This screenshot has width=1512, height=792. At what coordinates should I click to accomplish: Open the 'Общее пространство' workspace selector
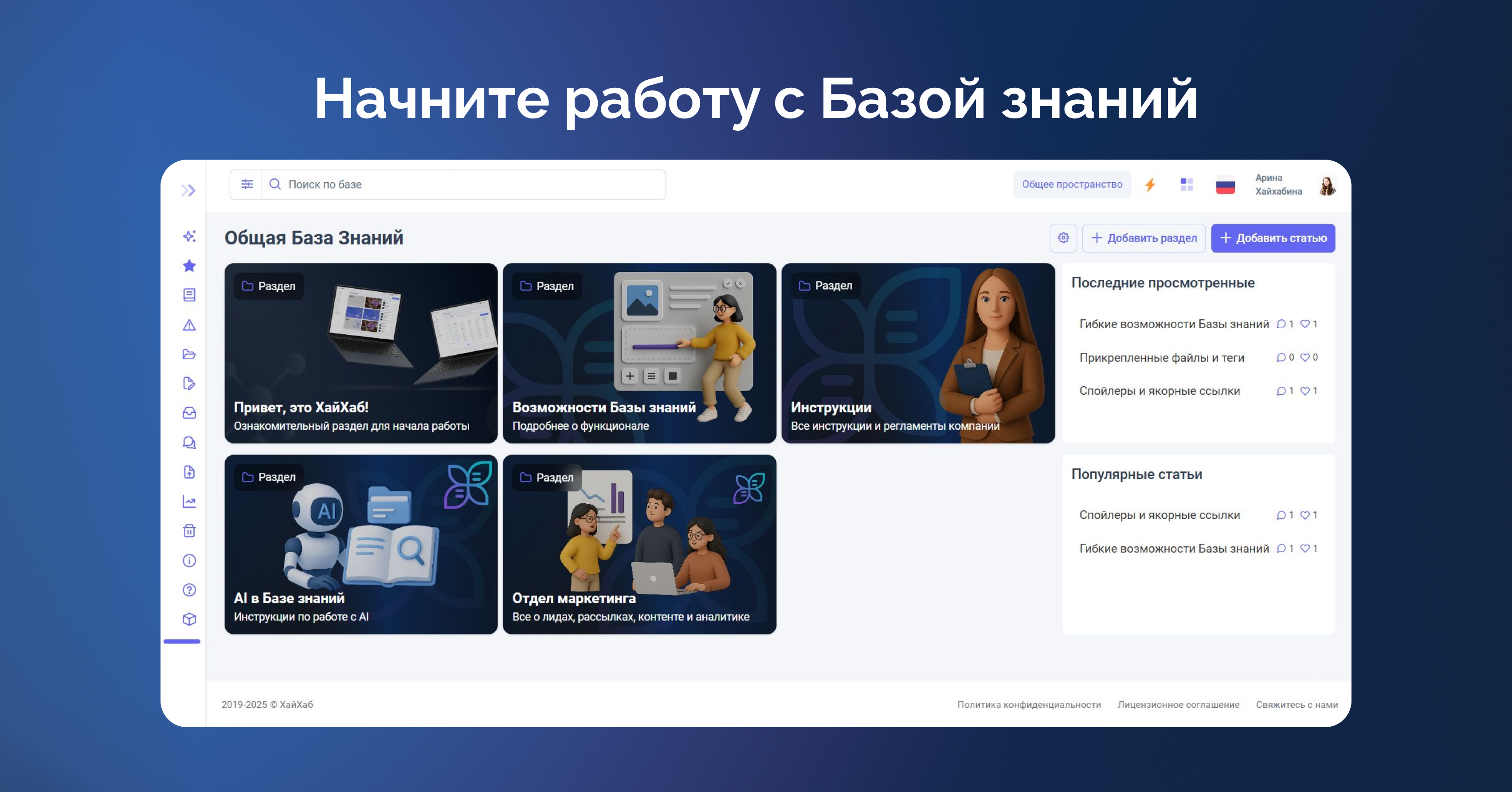tap(1072, 184)
